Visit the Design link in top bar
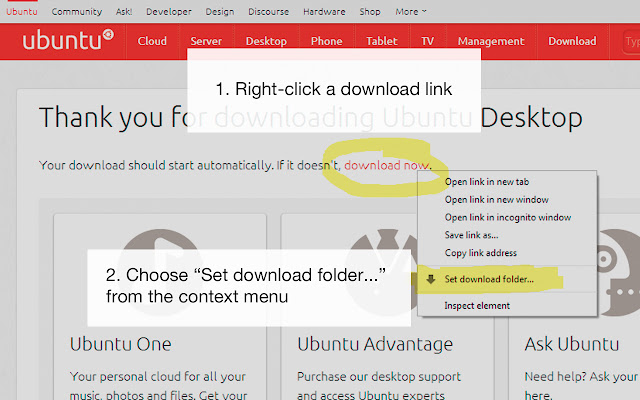 coord(220,12)
